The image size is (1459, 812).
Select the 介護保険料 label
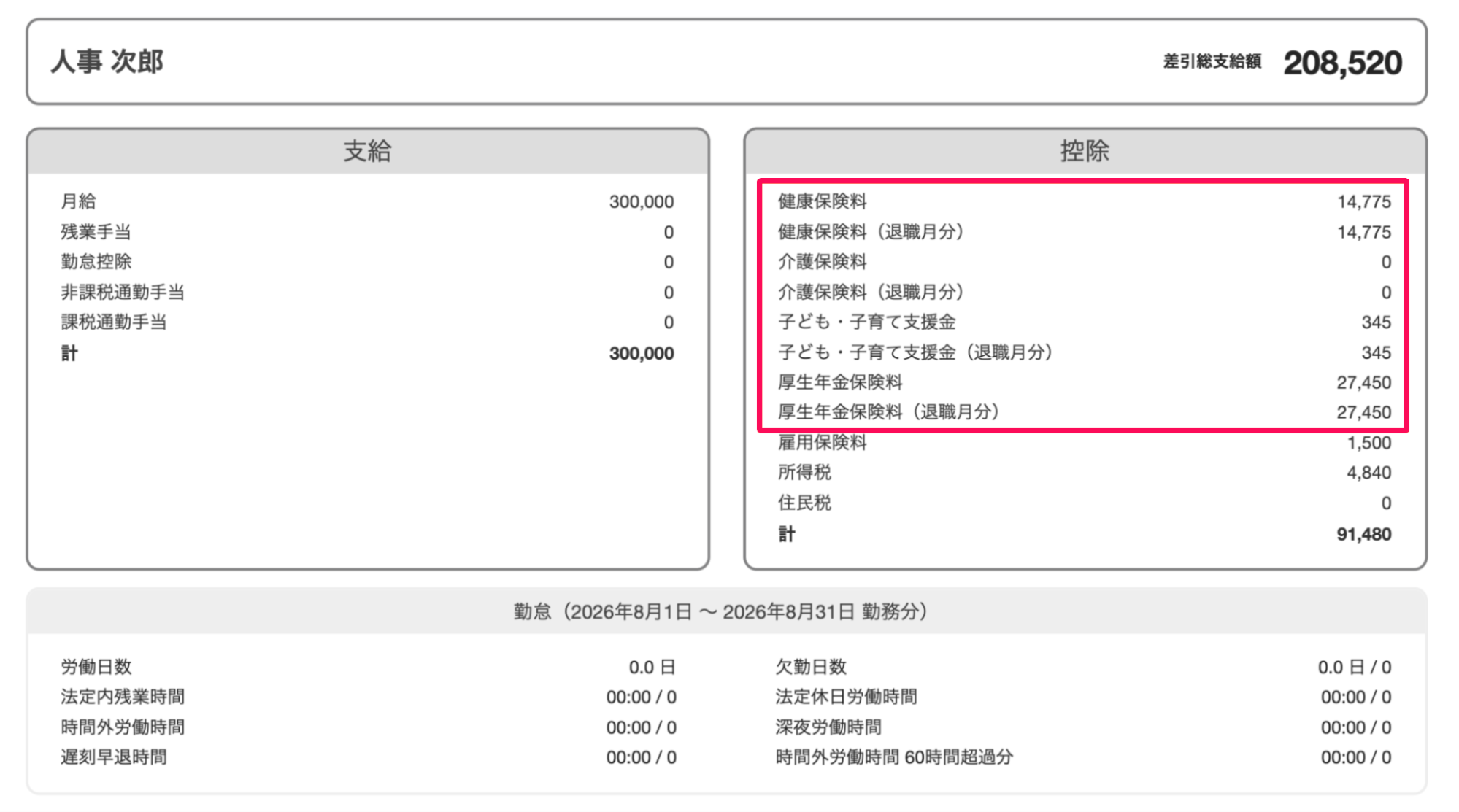[x=822, y=262]
